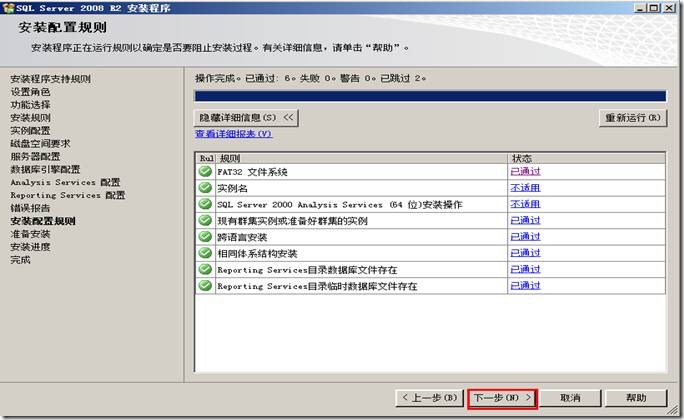Open 帮助 help button
The width and height of the screenshot is (684, 420).
click(x=636, y=398)
